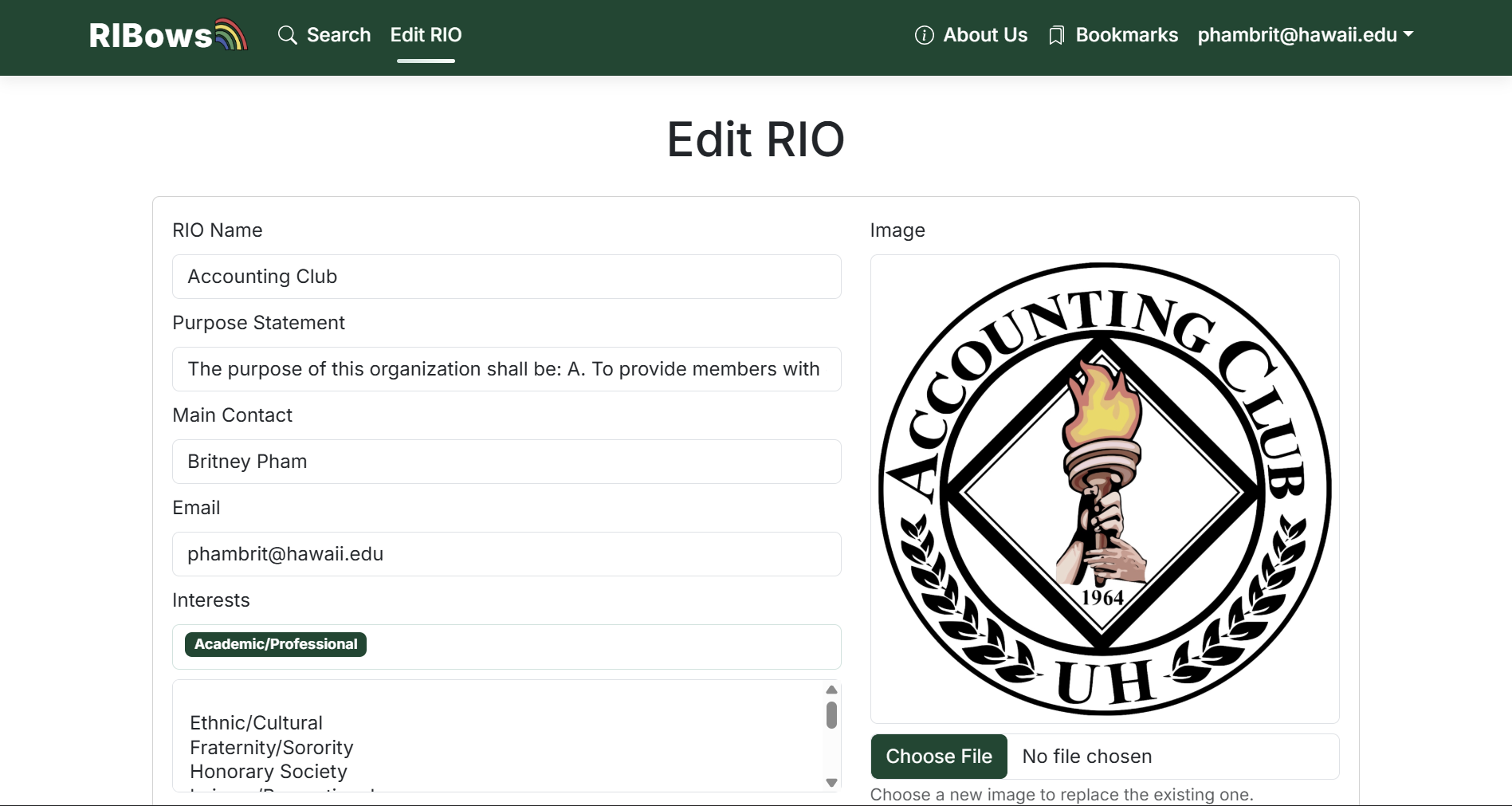This screenshot has height=806, width=1512.
Task: Focus the Main Contact field
Action: point(506,462)
